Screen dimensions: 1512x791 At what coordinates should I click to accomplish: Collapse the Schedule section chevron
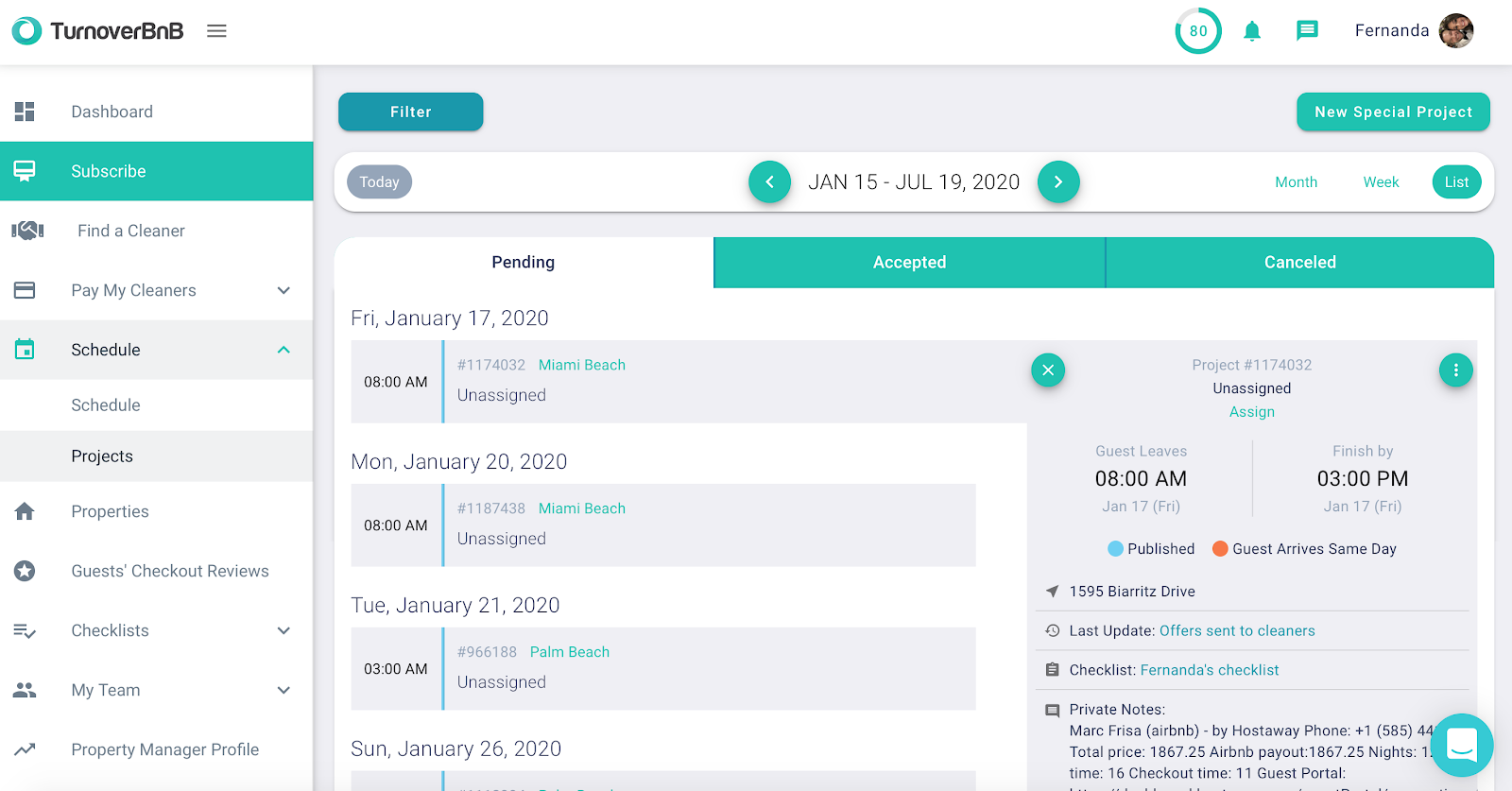click(283, 350)
